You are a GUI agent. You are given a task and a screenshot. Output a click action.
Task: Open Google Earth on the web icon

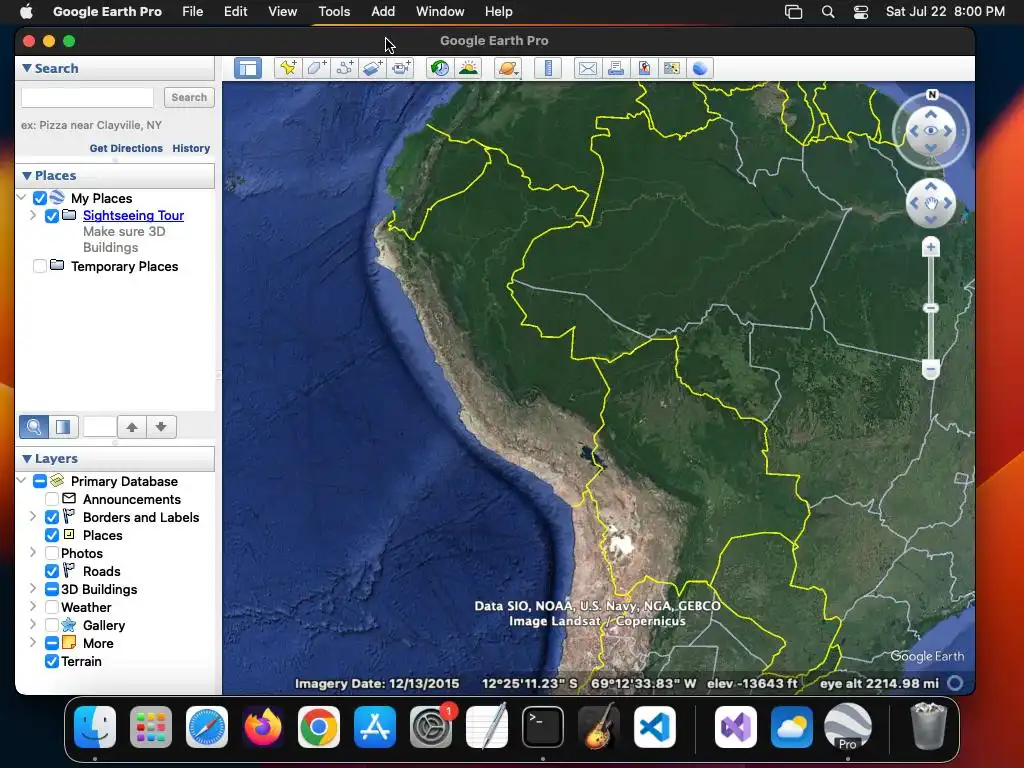click(699, 68)
